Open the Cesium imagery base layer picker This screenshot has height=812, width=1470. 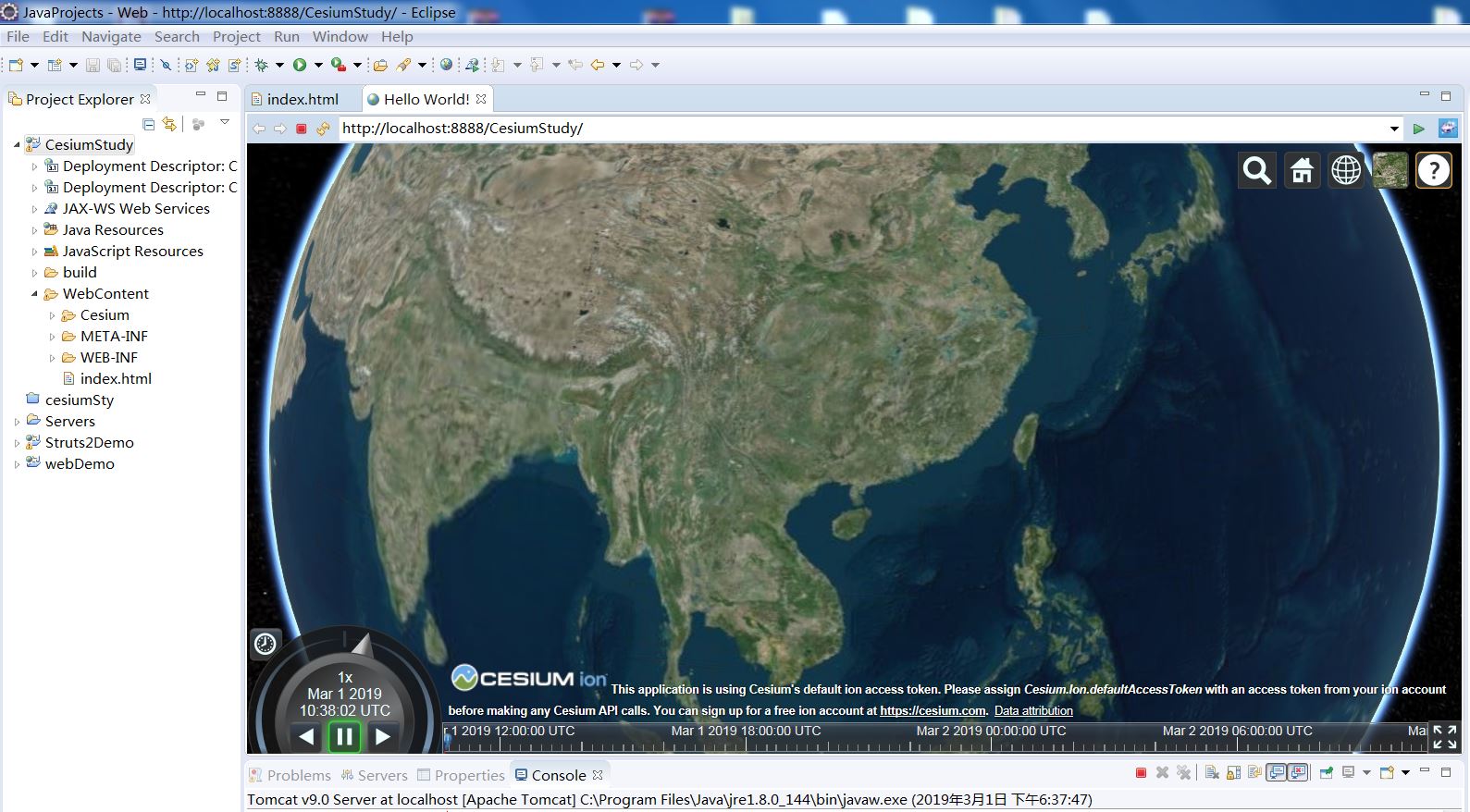click(x=1390, y=170)
